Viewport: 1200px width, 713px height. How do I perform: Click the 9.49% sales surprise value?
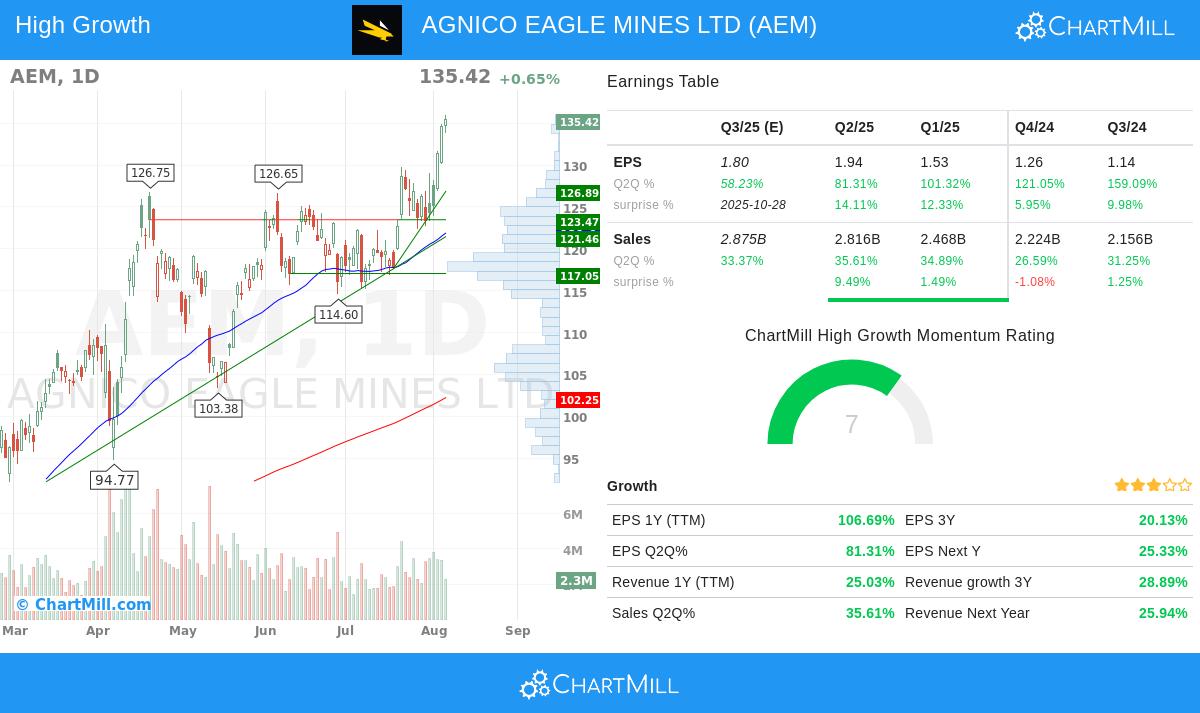(x=852, y=282)
